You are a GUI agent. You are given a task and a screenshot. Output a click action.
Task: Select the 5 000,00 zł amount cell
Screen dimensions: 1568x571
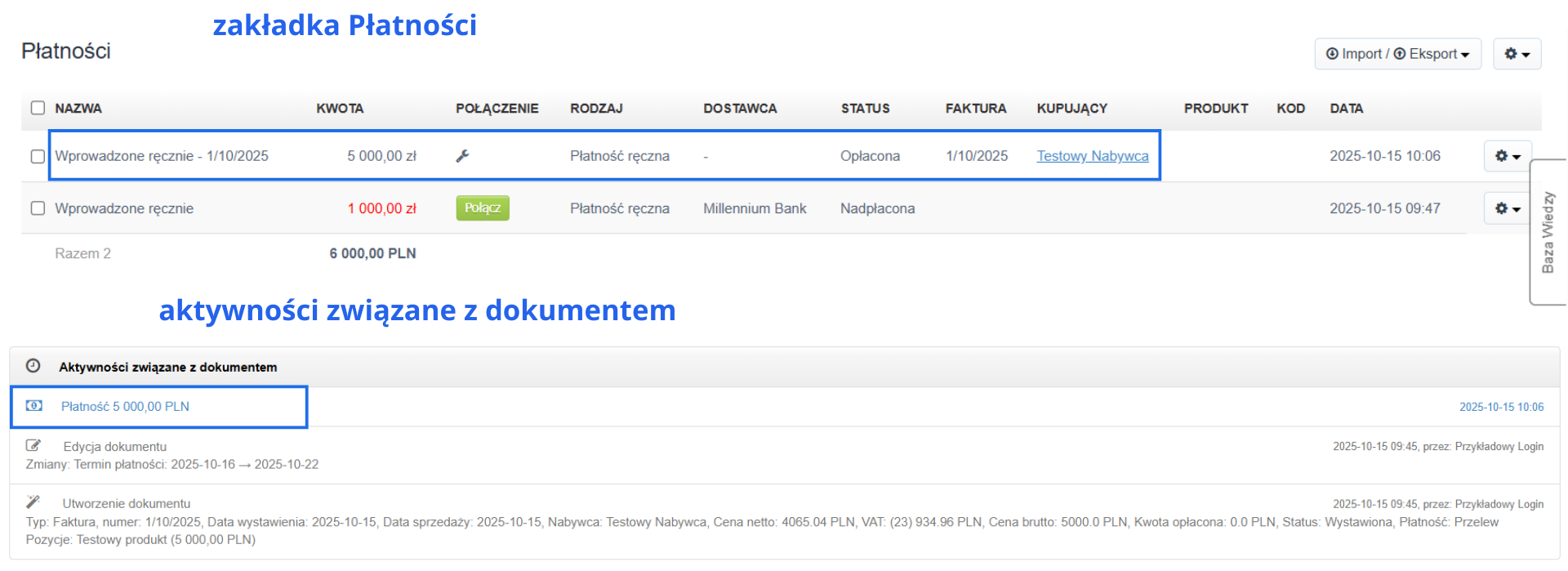pos(381,156)
